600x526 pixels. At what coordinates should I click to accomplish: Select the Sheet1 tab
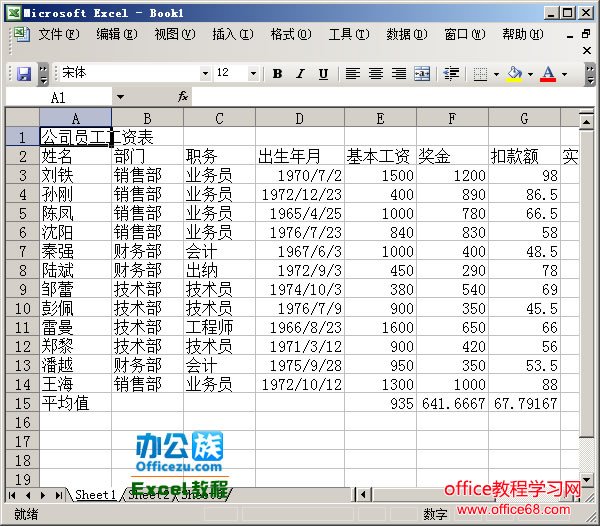[x=95, y=495]
